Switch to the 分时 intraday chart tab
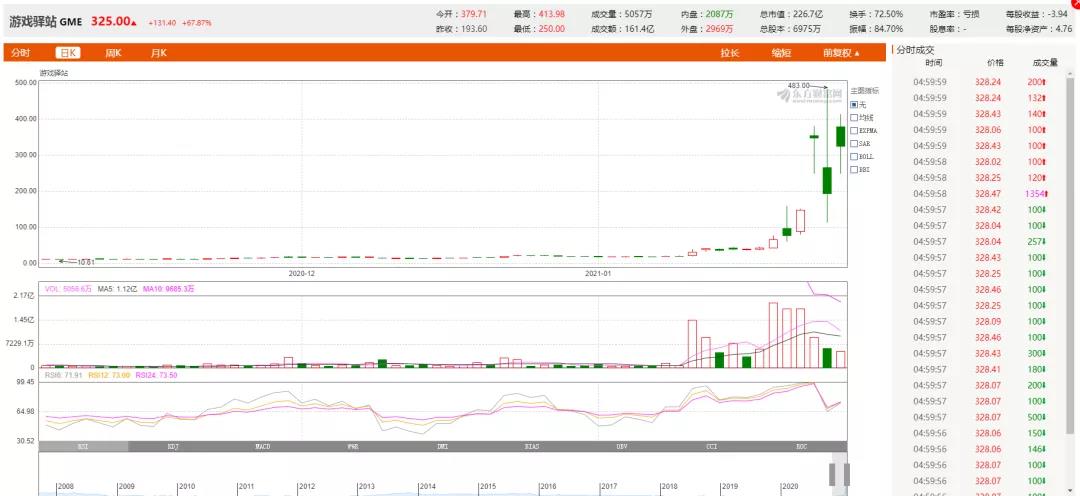This screenshot has width=1080, height=496. [x=21, y=53]
